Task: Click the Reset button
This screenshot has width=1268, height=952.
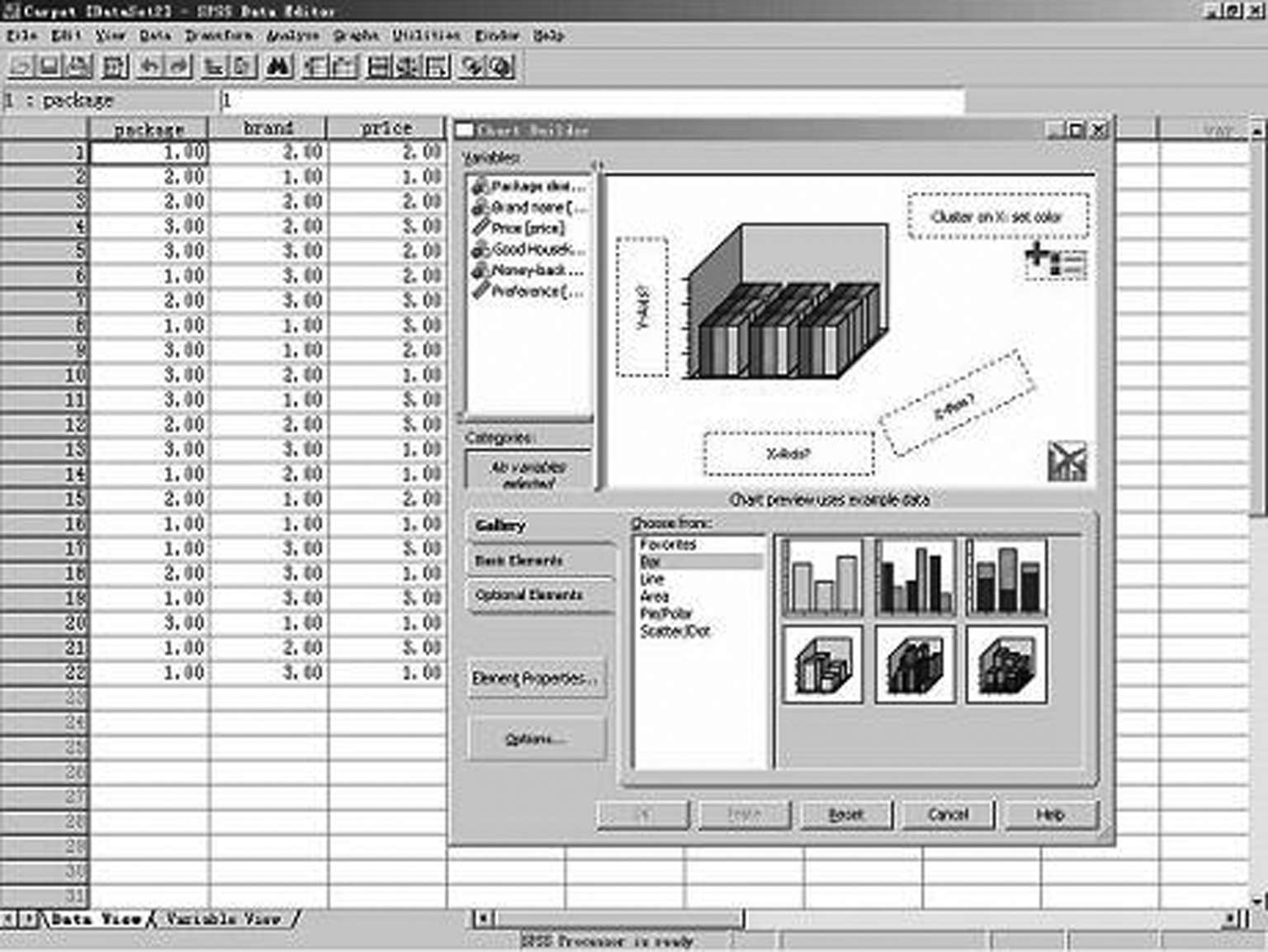Action: coord(846,814)
